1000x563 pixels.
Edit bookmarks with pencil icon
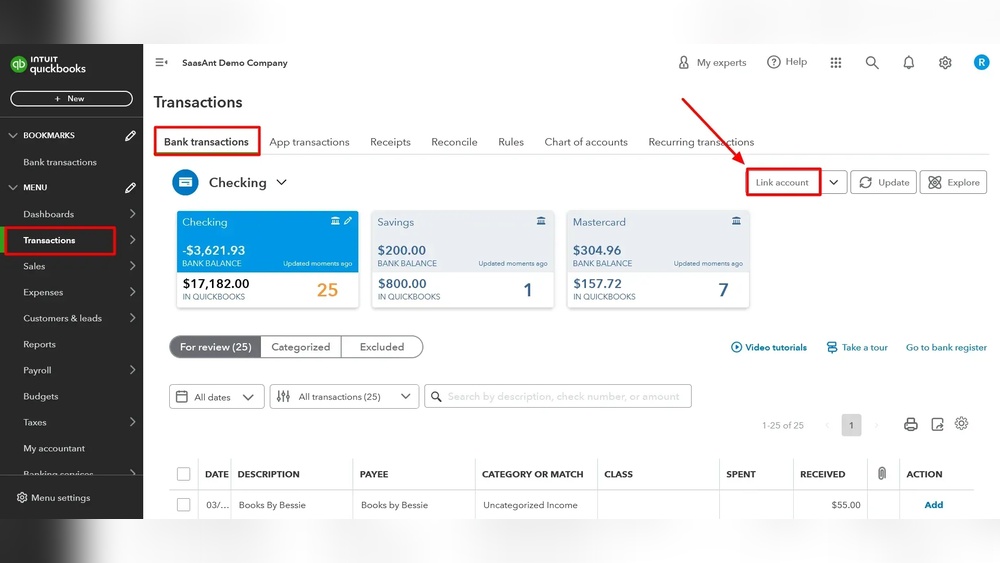click(x=130, y=135)
